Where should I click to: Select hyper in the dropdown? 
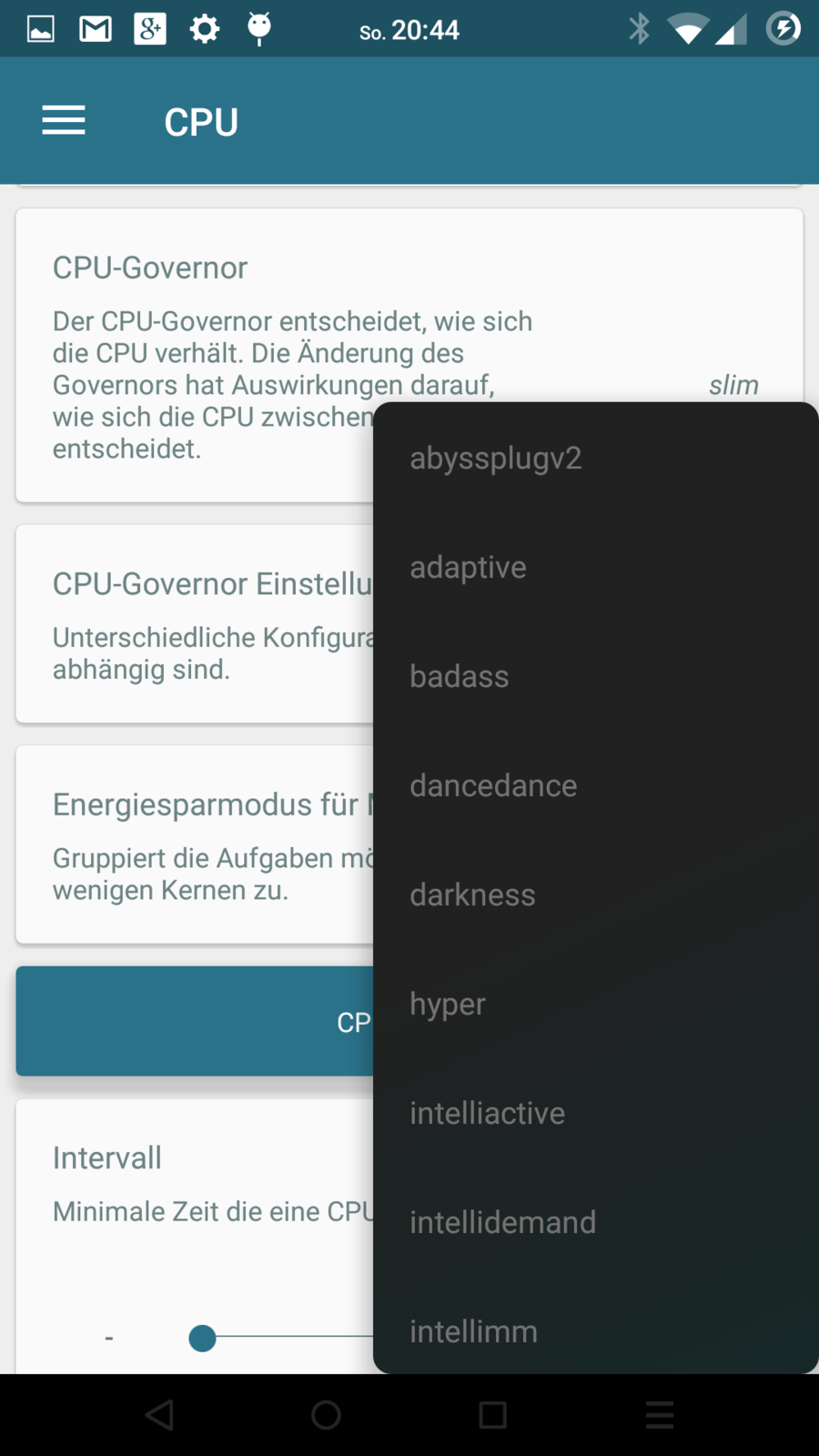[x=448, y=1004]
